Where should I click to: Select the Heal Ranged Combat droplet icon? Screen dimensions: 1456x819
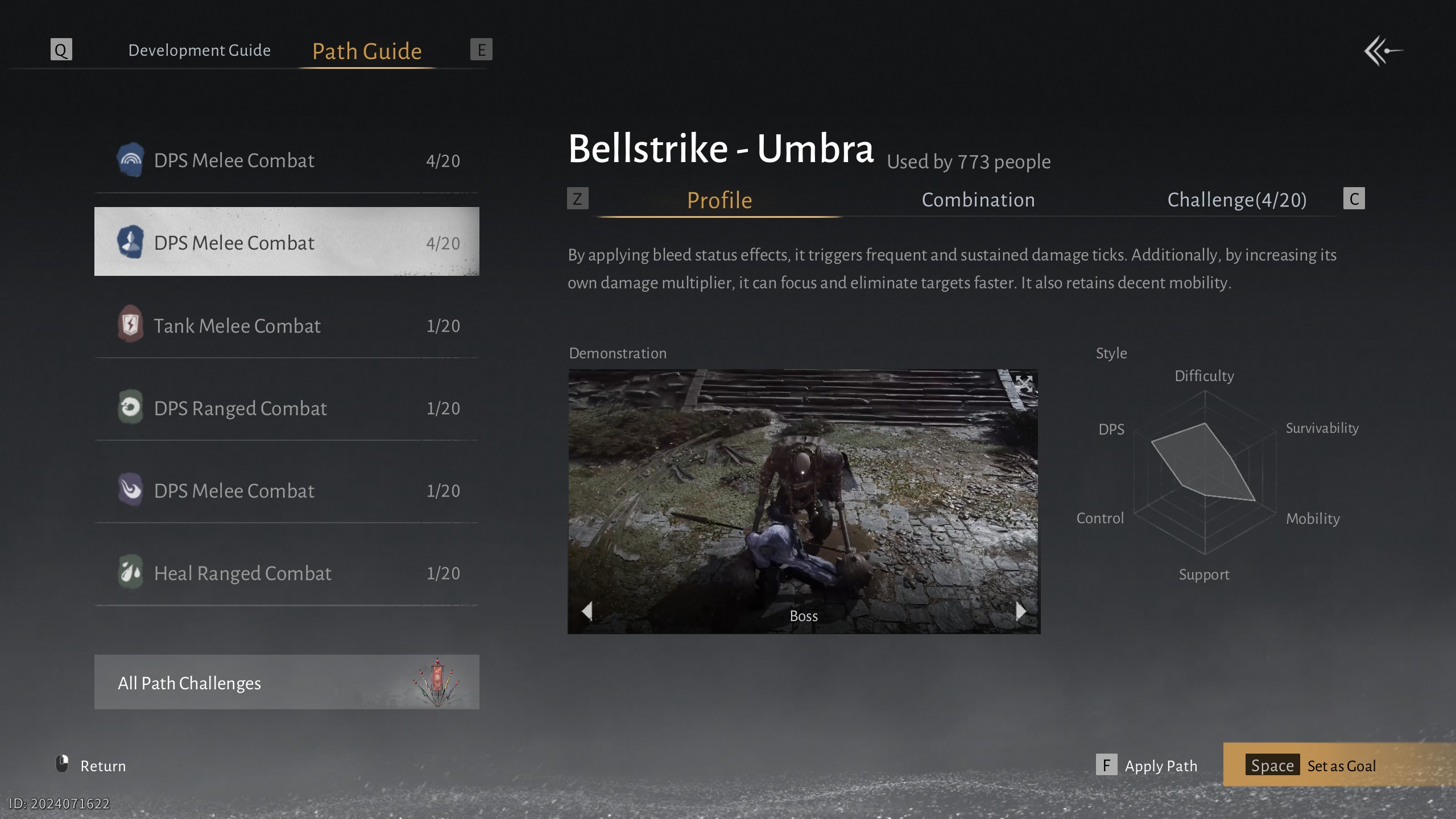coord(130,572)
